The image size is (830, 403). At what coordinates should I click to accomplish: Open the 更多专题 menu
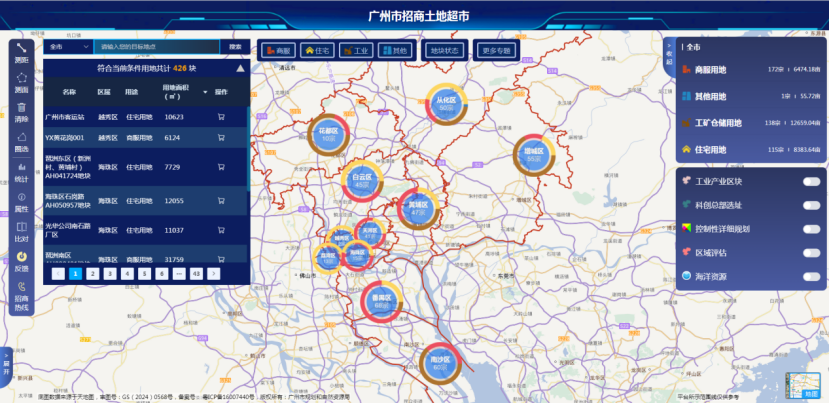(x=496, y=49)
